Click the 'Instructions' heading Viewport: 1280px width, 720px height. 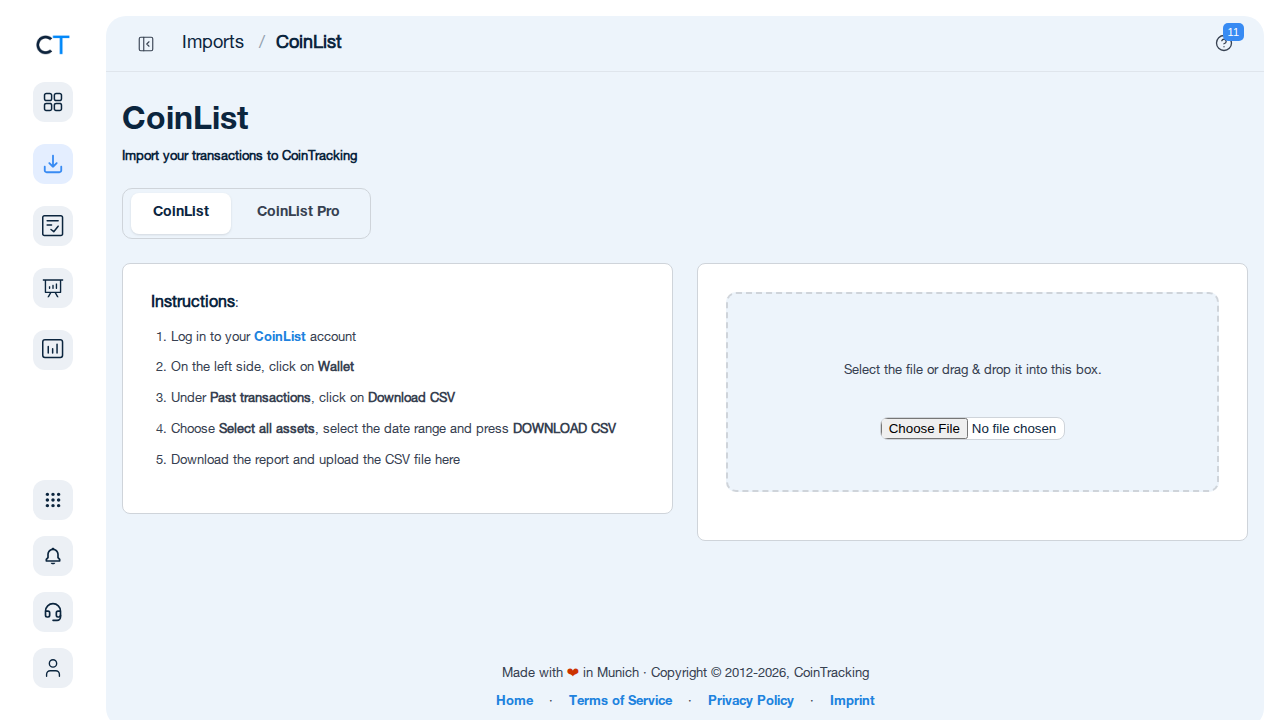[x=194, y=302]
